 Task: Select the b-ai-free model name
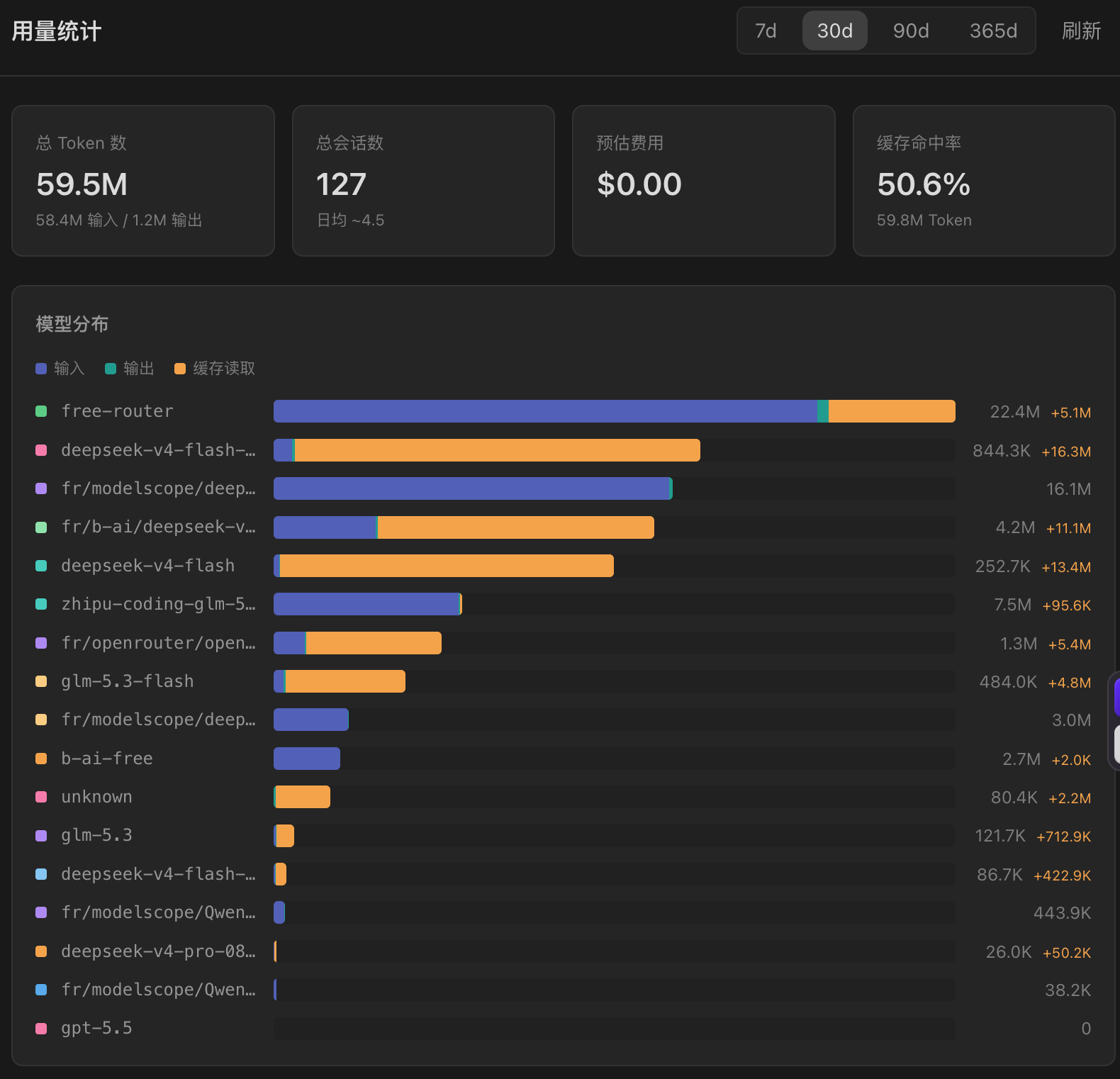[x=107, y=759]
